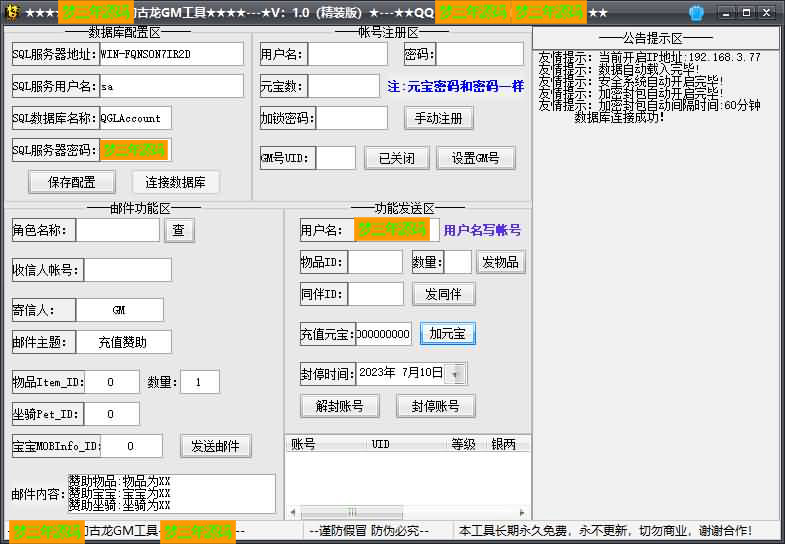Image resolution: width=785 pixels, height=544 pixels.
Task: Focus the SQL服务器地址 input field
Action: click(x=171, y=54)
